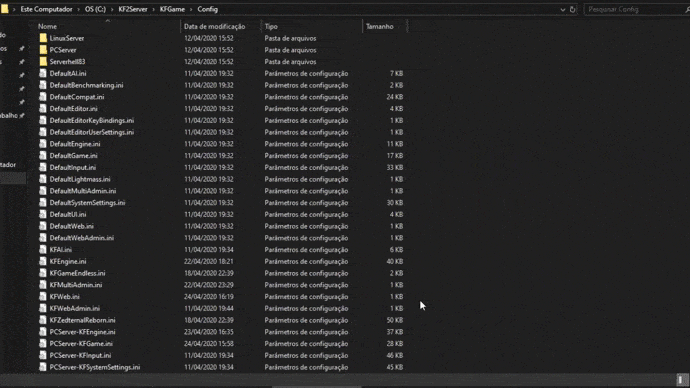Click the DefaultMultiAdmin.ini file icon
The image size is (690, 388).
(x=43, y=191)
